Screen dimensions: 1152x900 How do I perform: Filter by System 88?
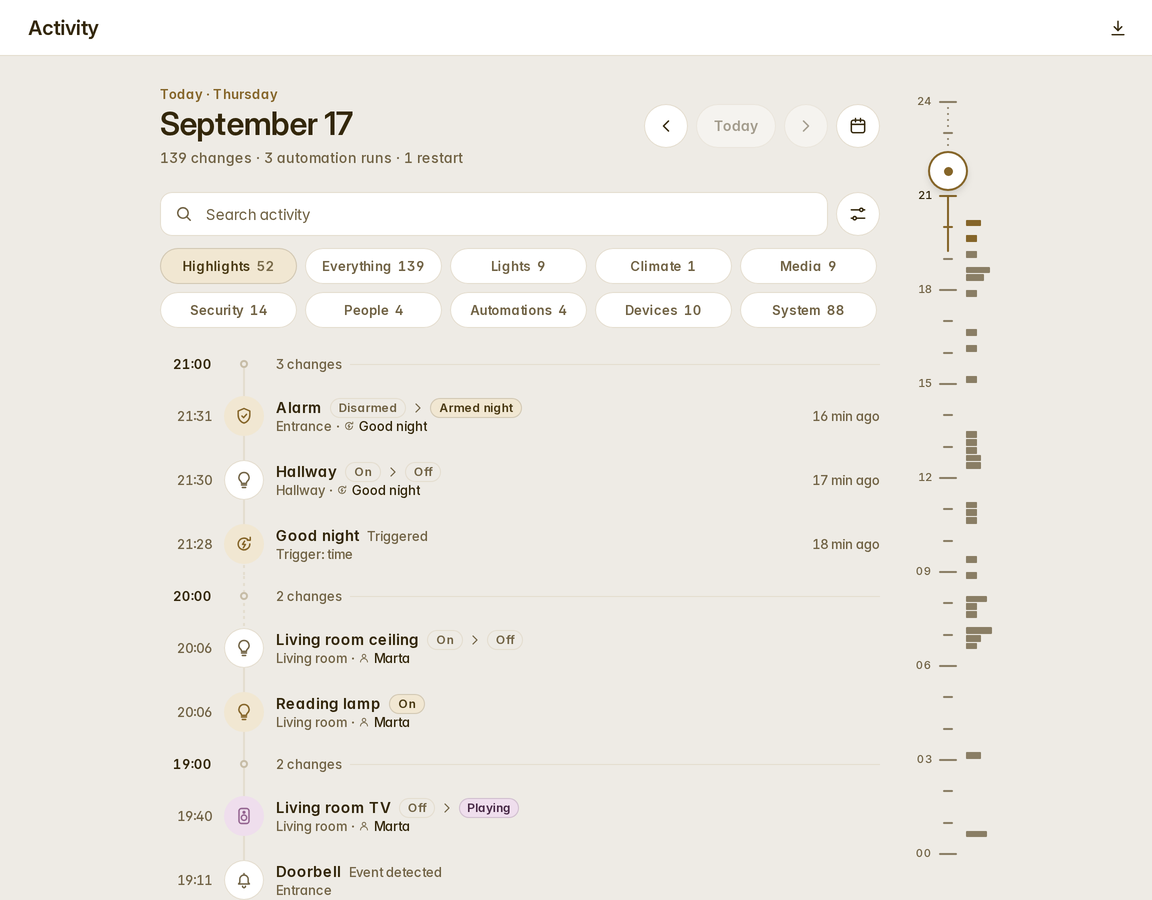[x=808, y=310]
